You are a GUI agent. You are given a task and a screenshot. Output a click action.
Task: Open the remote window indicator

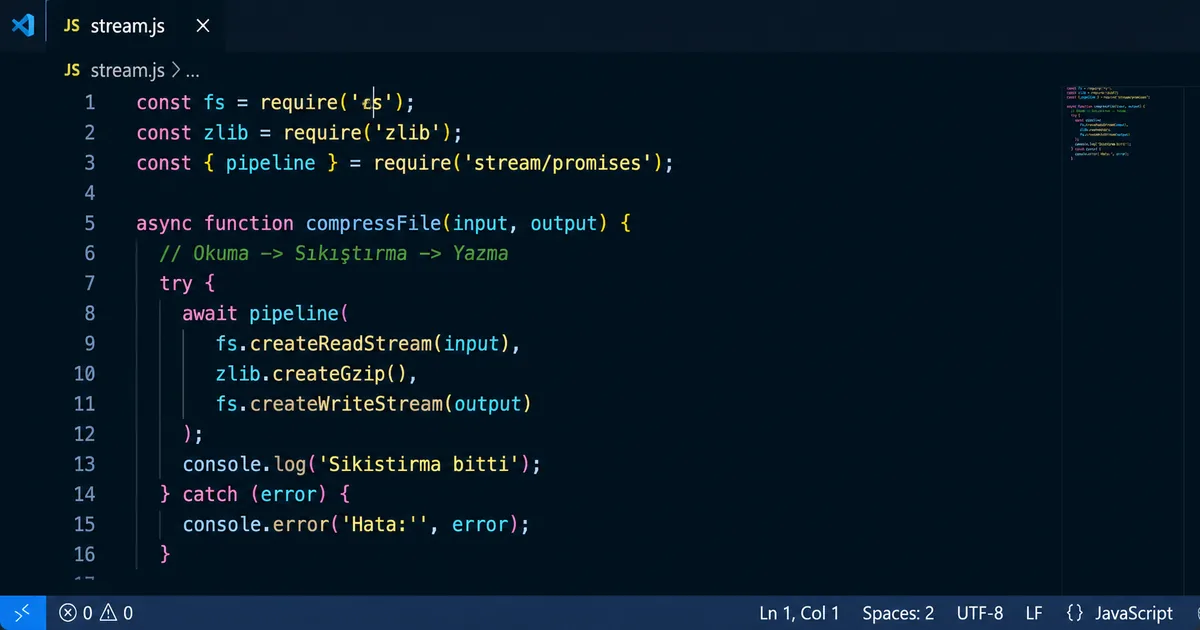[22, 612]
